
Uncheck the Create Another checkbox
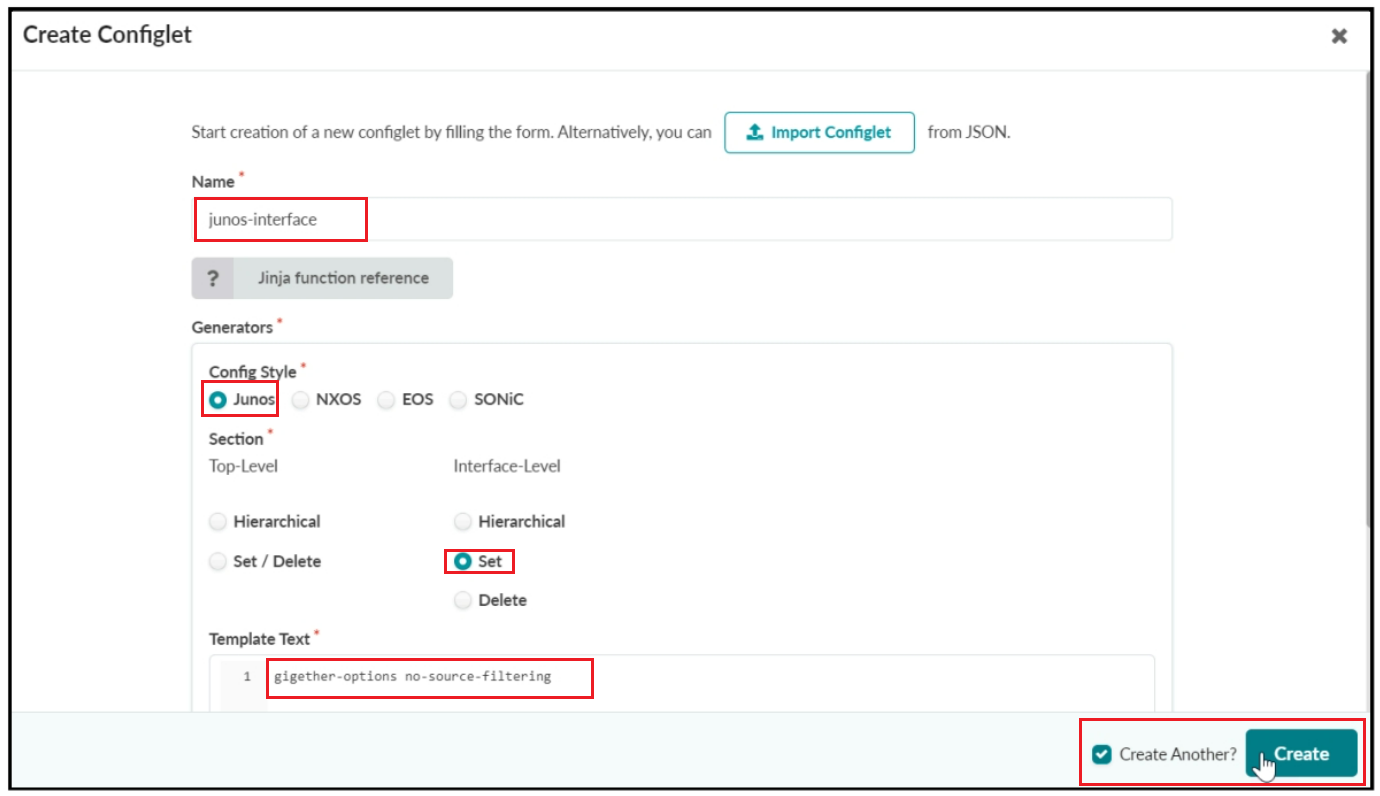tap(1102, 755)
